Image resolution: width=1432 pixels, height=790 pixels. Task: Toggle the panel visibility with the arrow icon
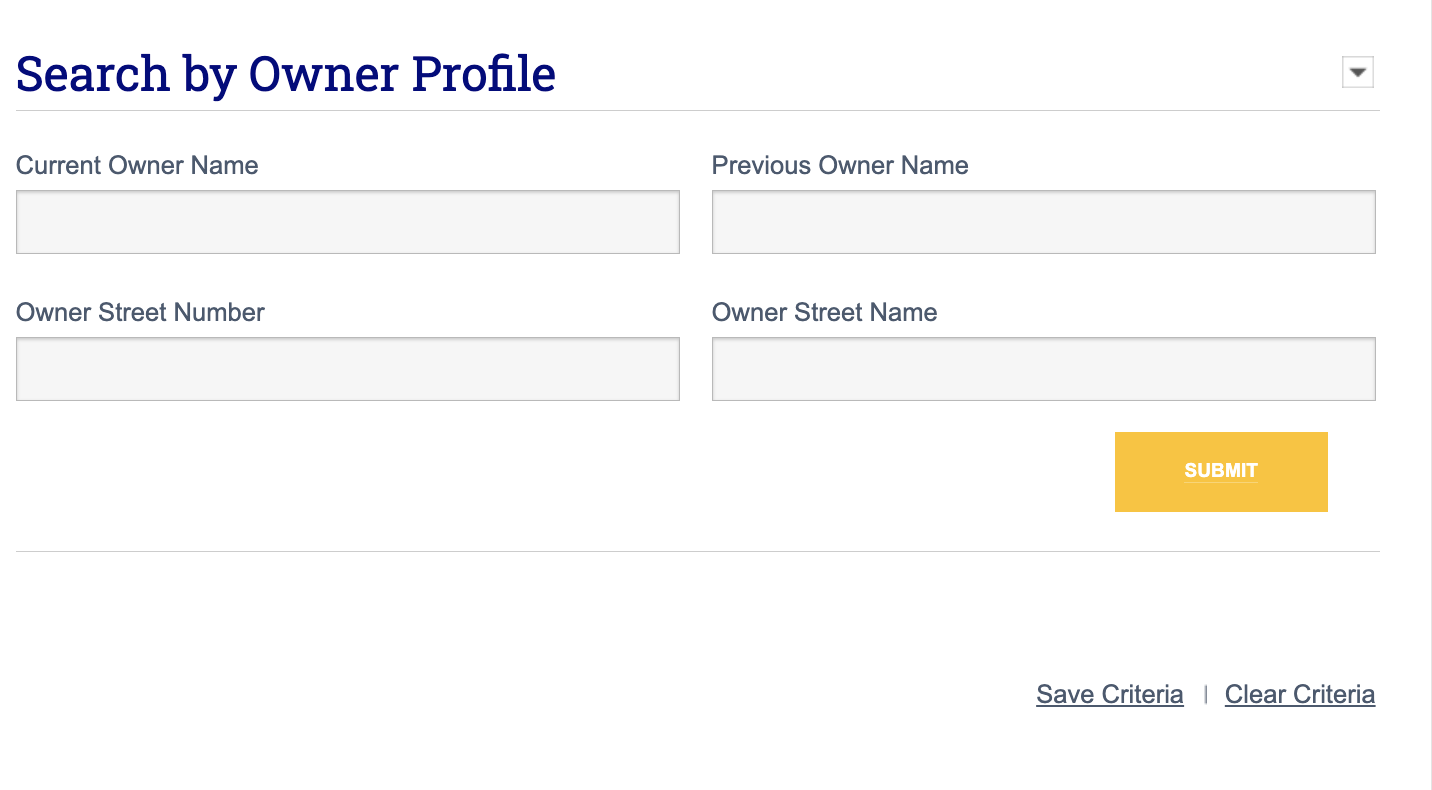pyautogui.click(x=1357, y=71)
